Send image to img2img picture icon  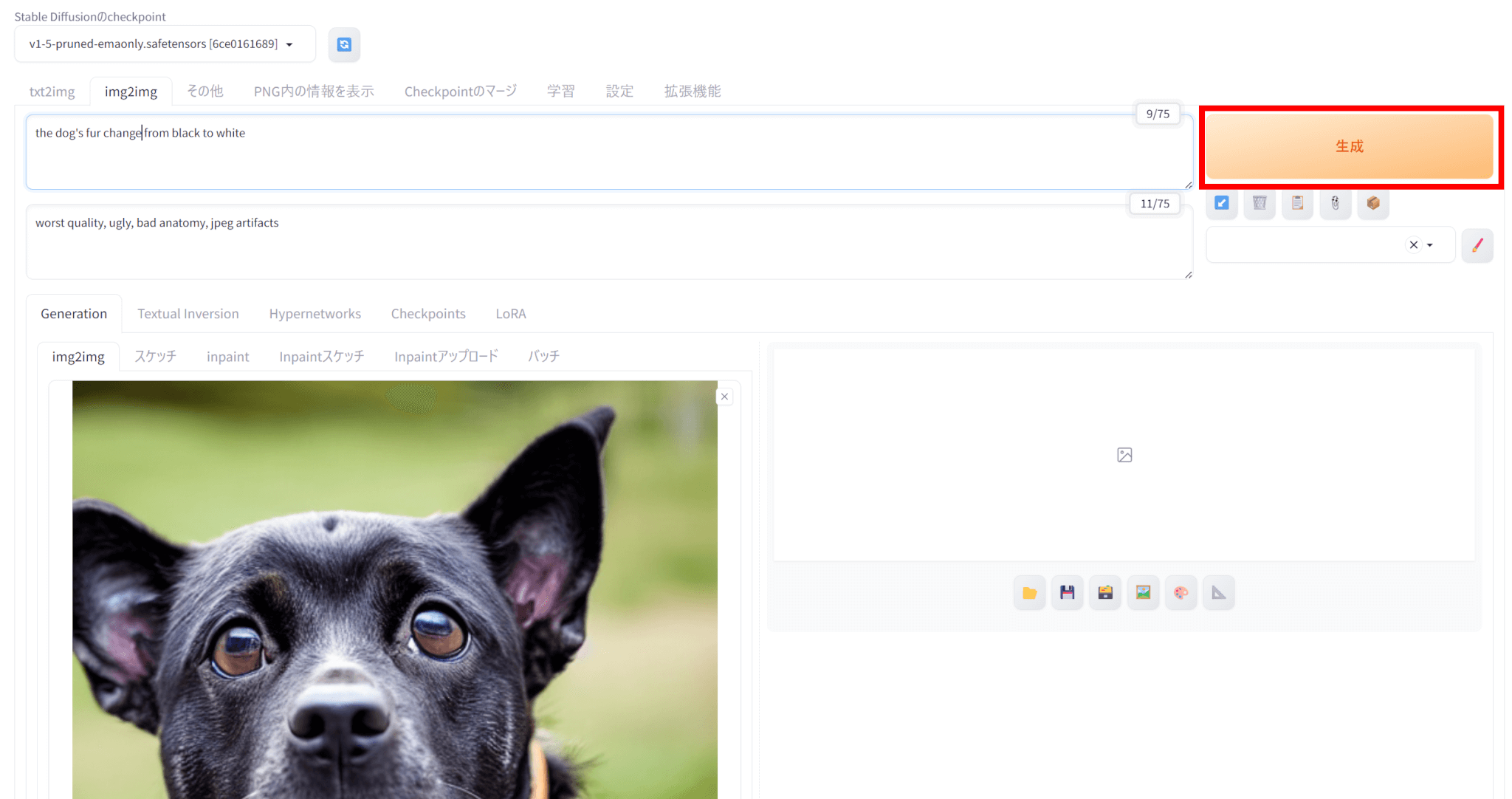tap(1143, 592)
